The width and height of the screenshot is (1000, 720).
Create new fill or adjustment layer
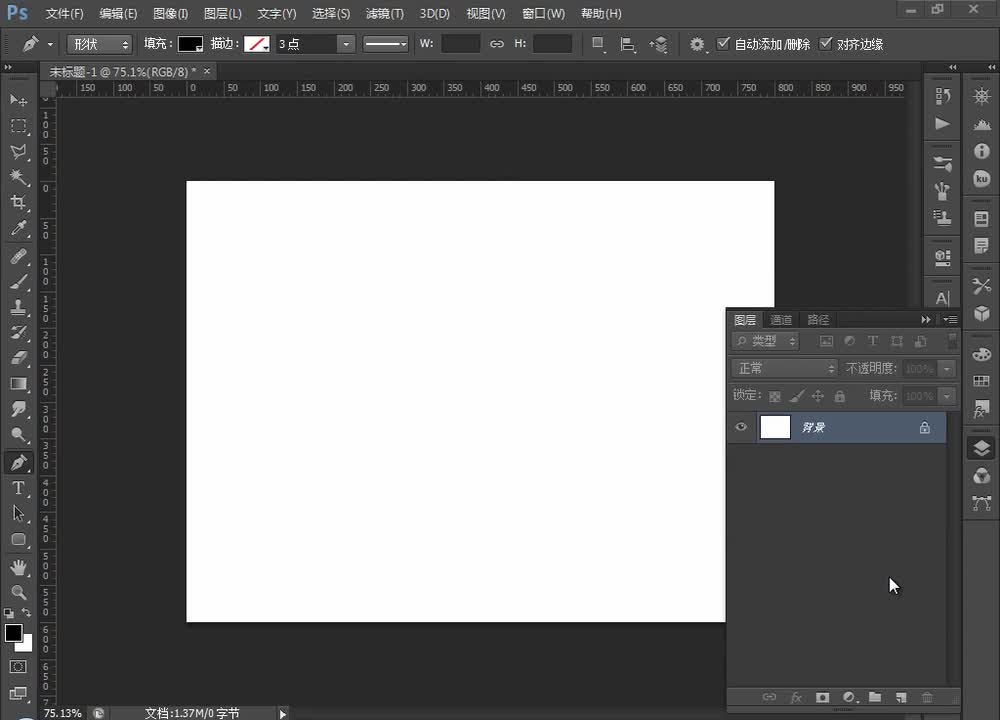pos(849,697)
